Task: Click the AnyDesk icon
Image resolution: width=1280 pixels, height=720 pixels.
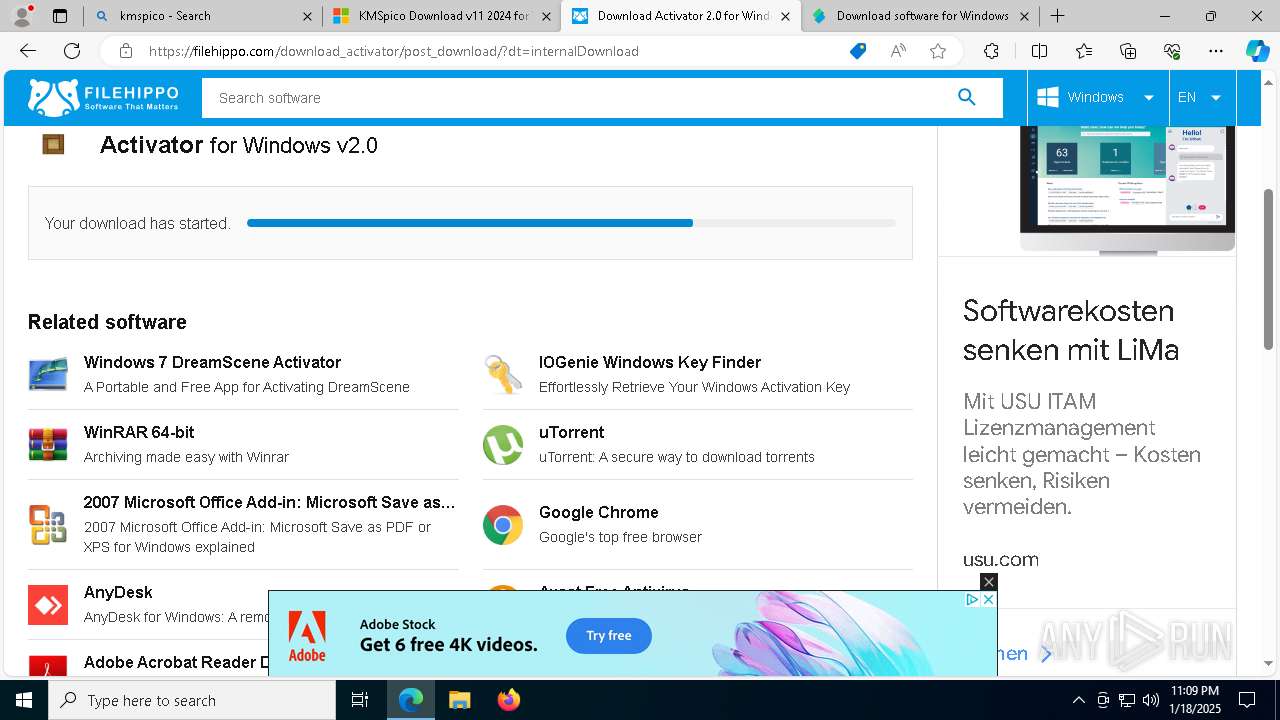Action: (x=48, y=605)
